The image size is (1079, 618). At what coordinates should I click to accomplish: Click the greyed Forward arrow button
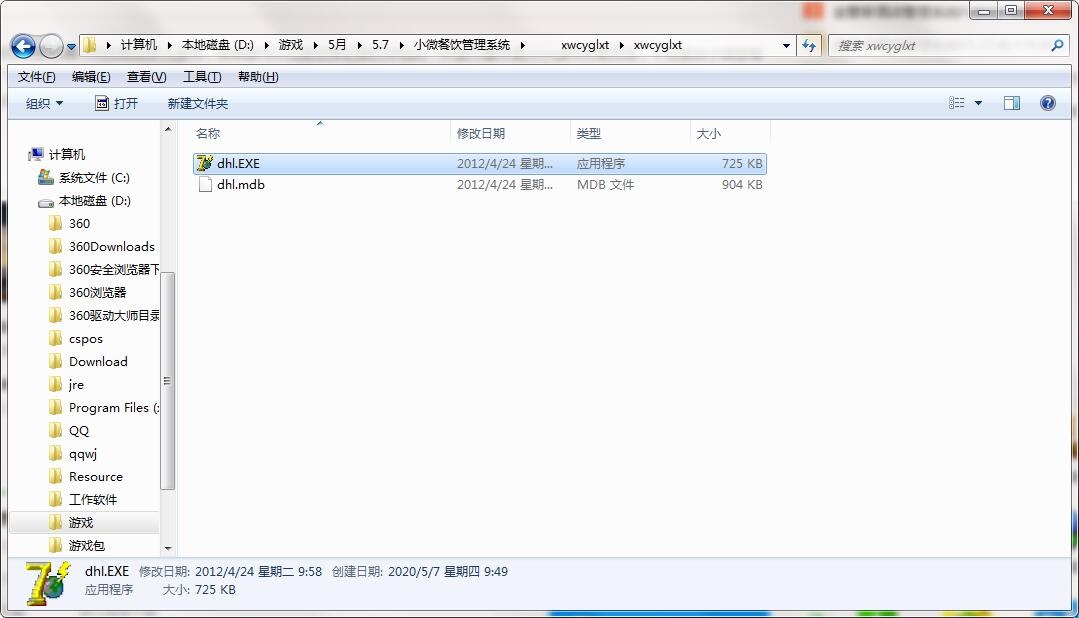click(x=52, y=46)
